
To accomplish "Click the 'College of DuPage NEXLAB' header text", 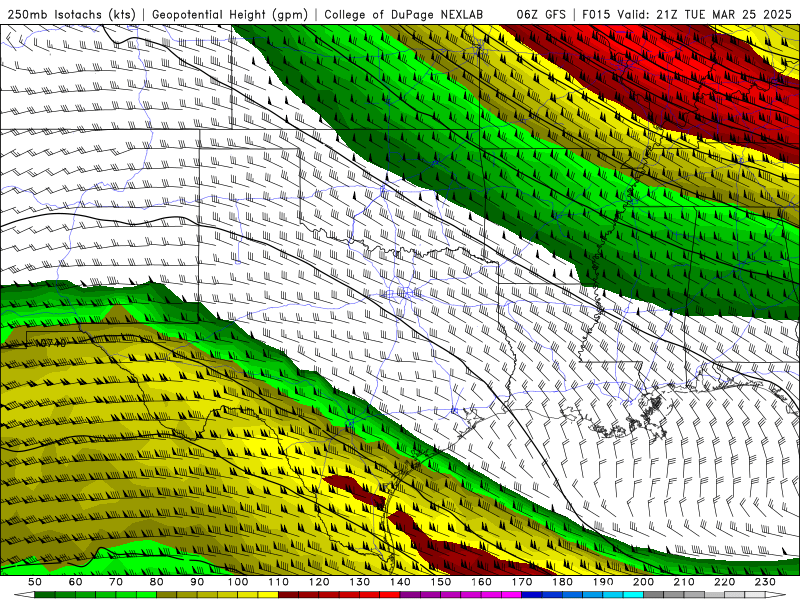I will [404, 14].
